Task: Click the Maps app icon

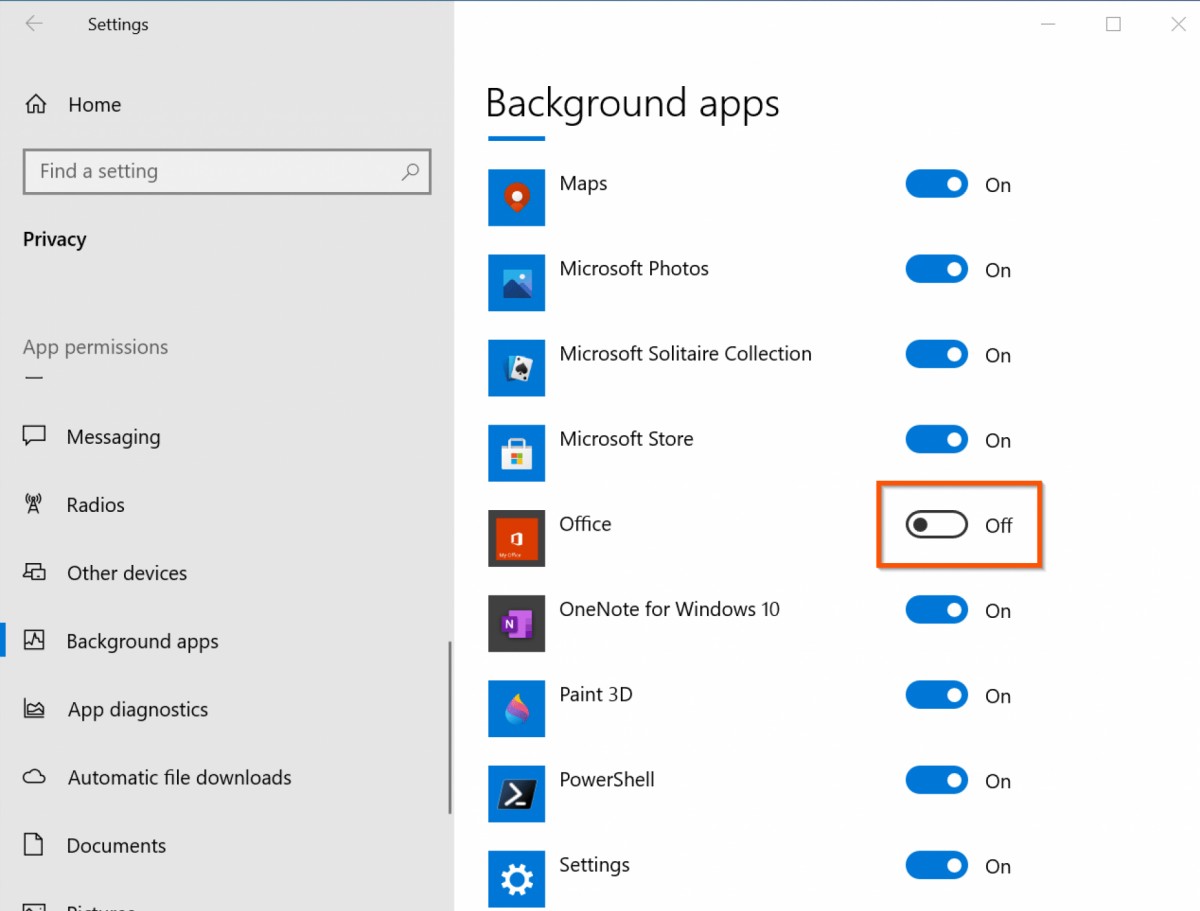Action: [516, 197]
